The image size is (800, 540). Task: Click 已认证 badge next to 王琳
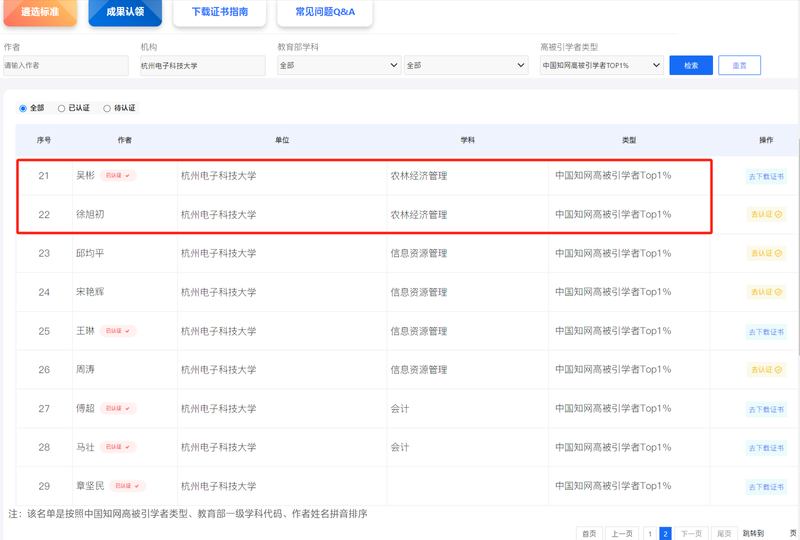pos(118,331)
